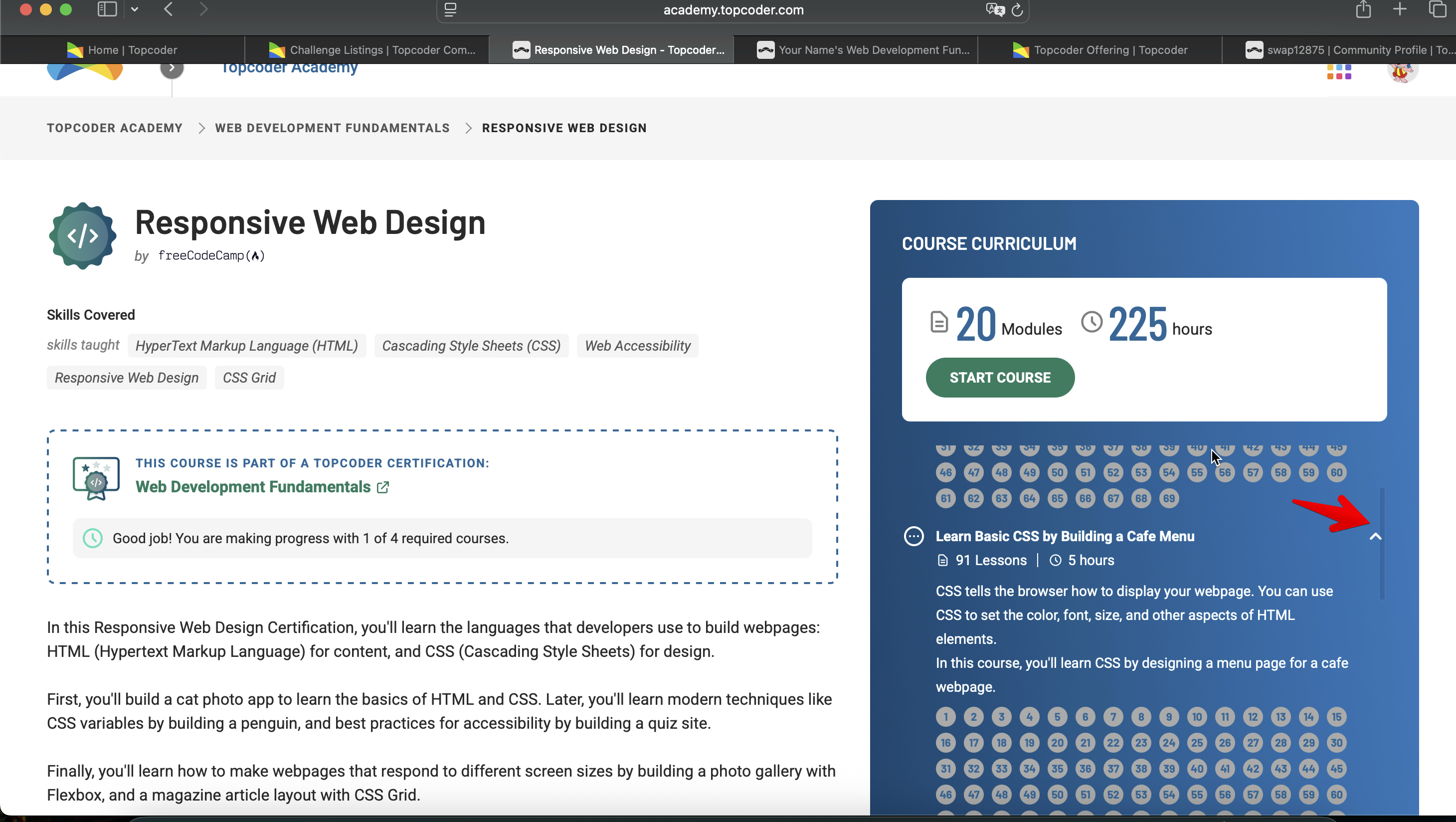Click the reload page icon
1456x822 pixels.
click(1017, 10)
